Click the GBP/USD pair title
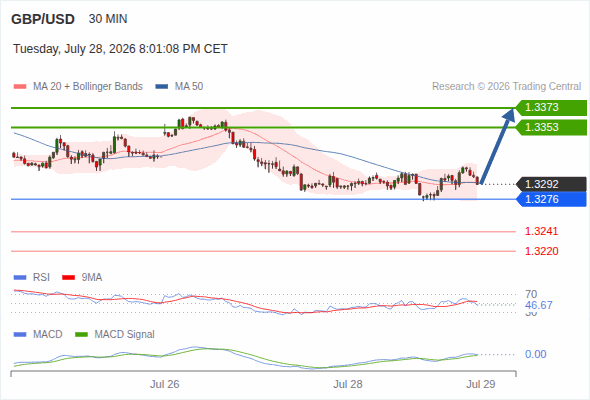The image size is (590, 400). (x=43, y=19)
